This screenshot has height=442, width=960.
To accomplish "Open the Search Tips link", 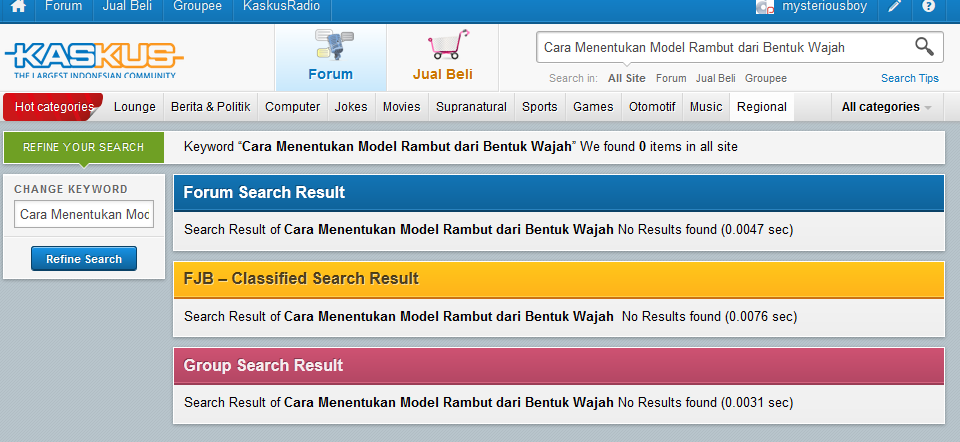I will (909, 78).
